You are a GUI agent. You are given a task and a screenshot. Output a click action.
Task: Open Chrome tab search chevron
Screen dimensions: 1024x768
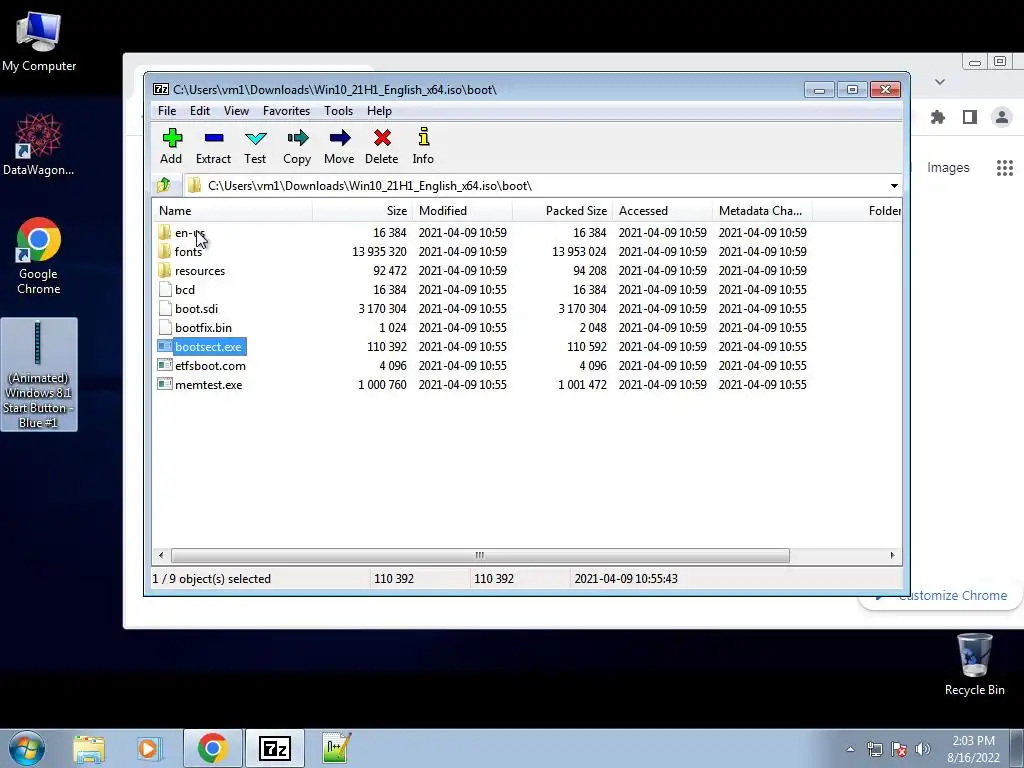pyautogui.click(x=940, y=82)
